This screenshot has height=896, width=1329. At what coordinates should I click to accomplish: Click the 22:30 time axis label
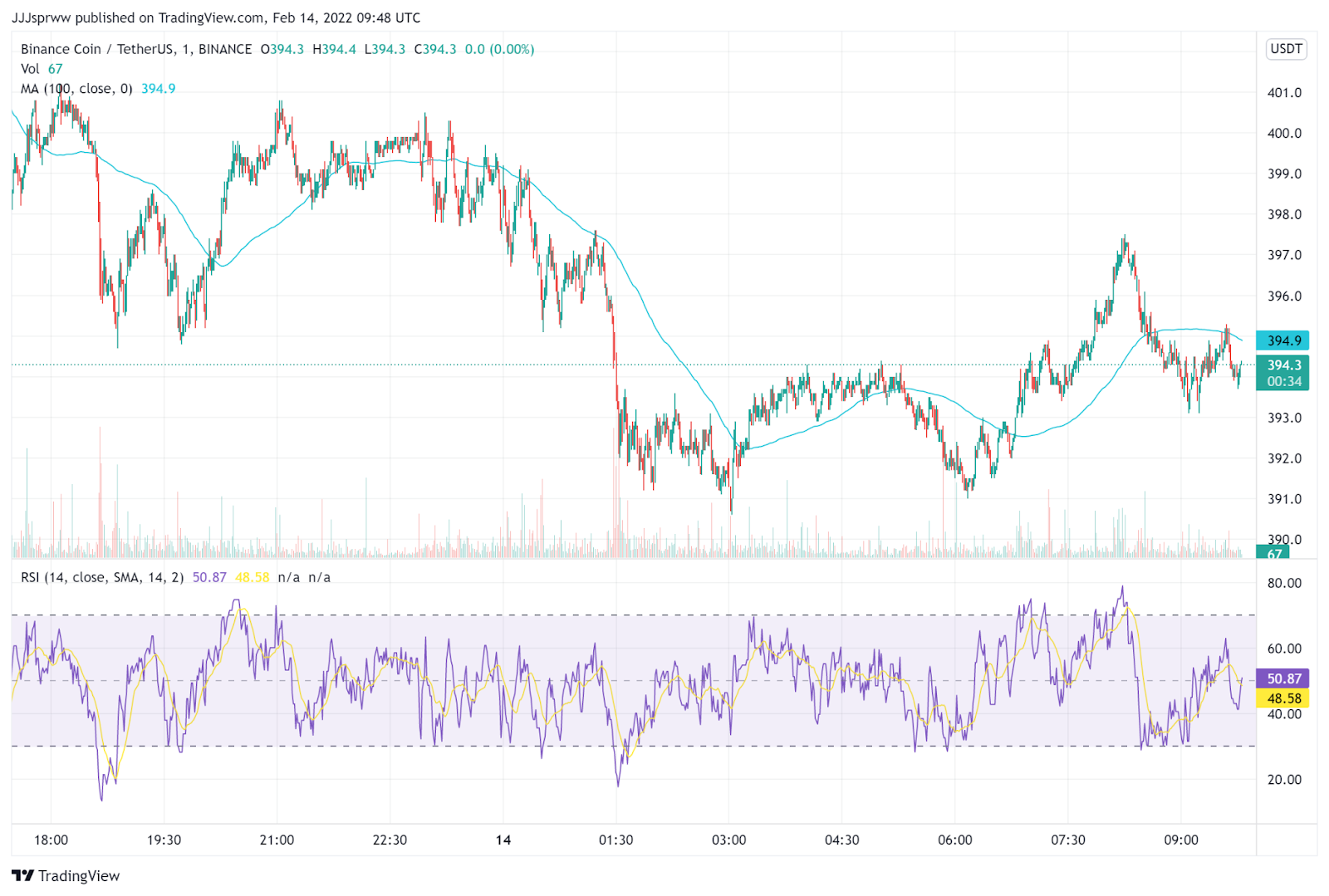(x=390, y=840)
